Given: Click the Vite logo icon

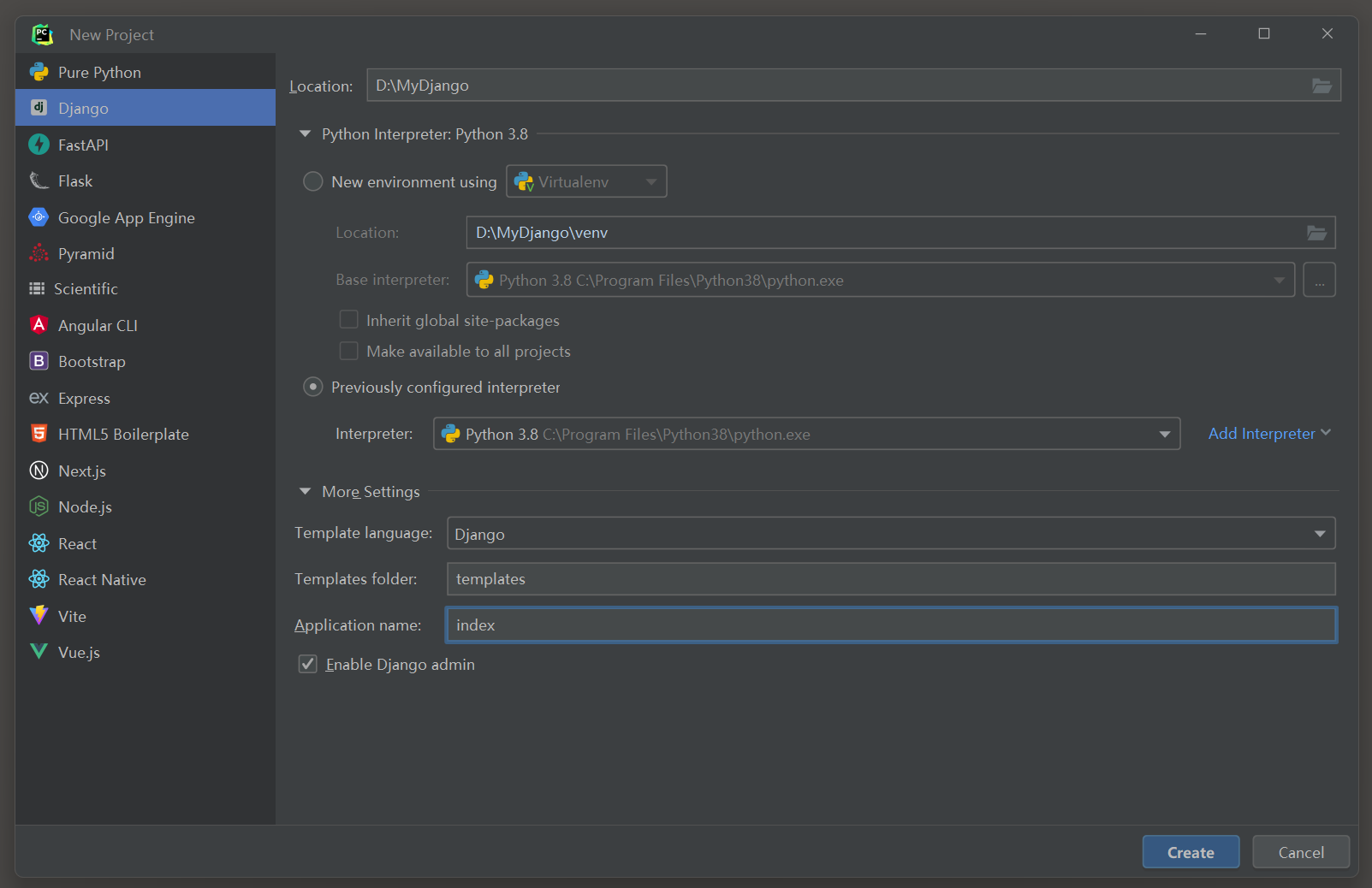Looking at the screenshot, I should pyautogui.click(x=39, y=616).
